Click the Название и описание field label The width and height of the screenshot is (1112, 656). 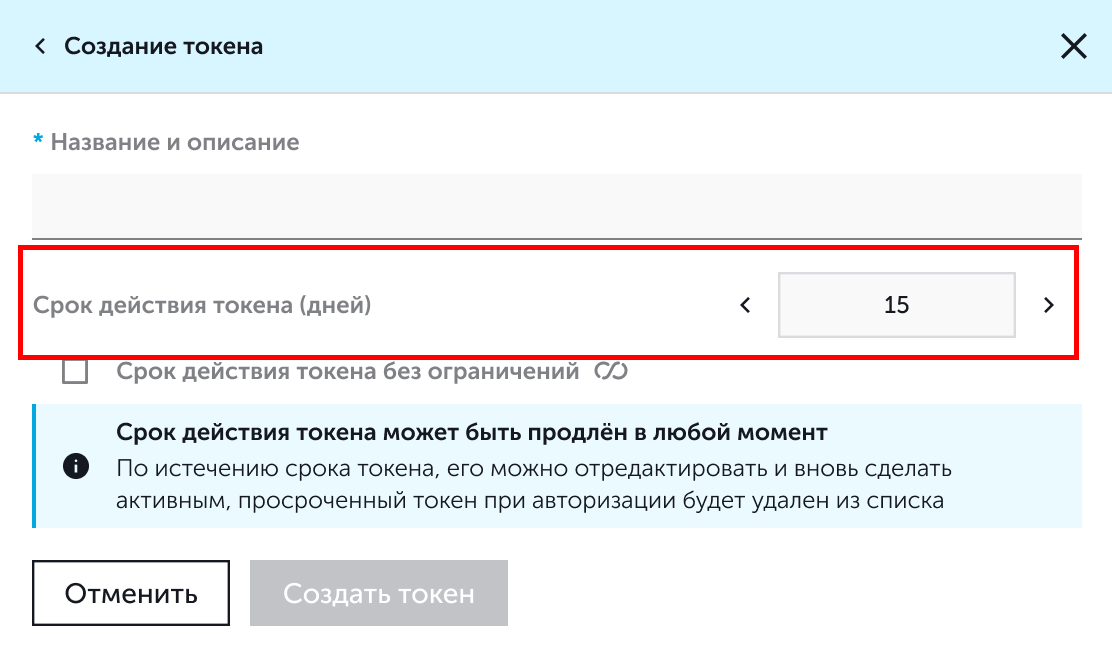174,142
